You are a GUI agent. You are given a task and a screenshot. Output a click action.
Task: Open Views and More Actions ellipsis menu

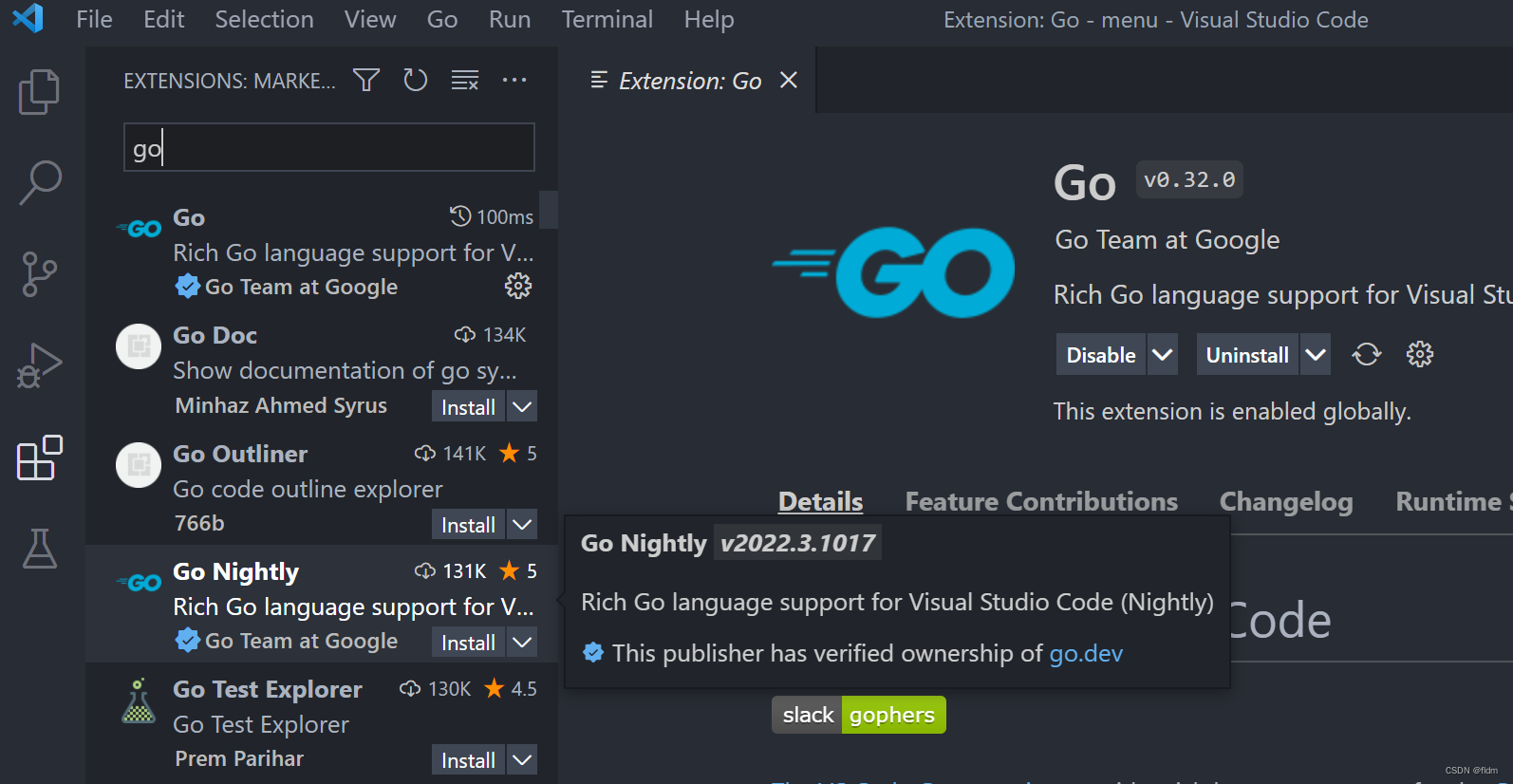(x=514, y=80)
